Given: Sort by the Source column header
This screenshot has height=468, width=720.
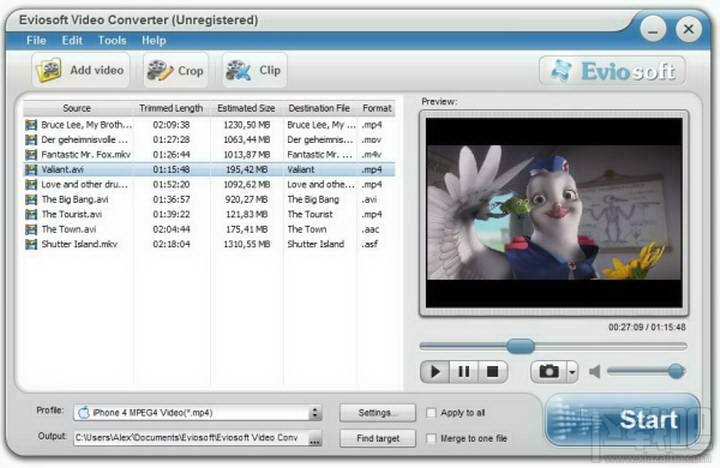Looking at the screenshot, I should click(x=77, y=108).
